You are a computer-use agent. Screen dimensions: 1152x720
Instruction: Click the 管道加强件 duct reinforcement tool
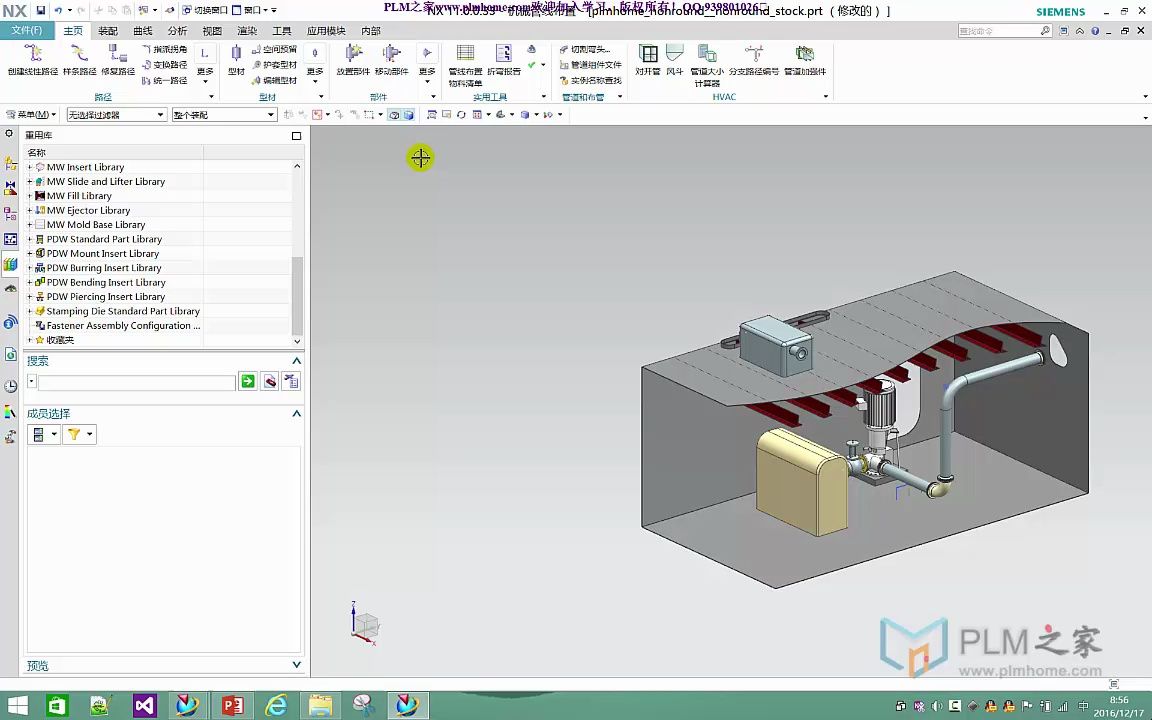805,60
